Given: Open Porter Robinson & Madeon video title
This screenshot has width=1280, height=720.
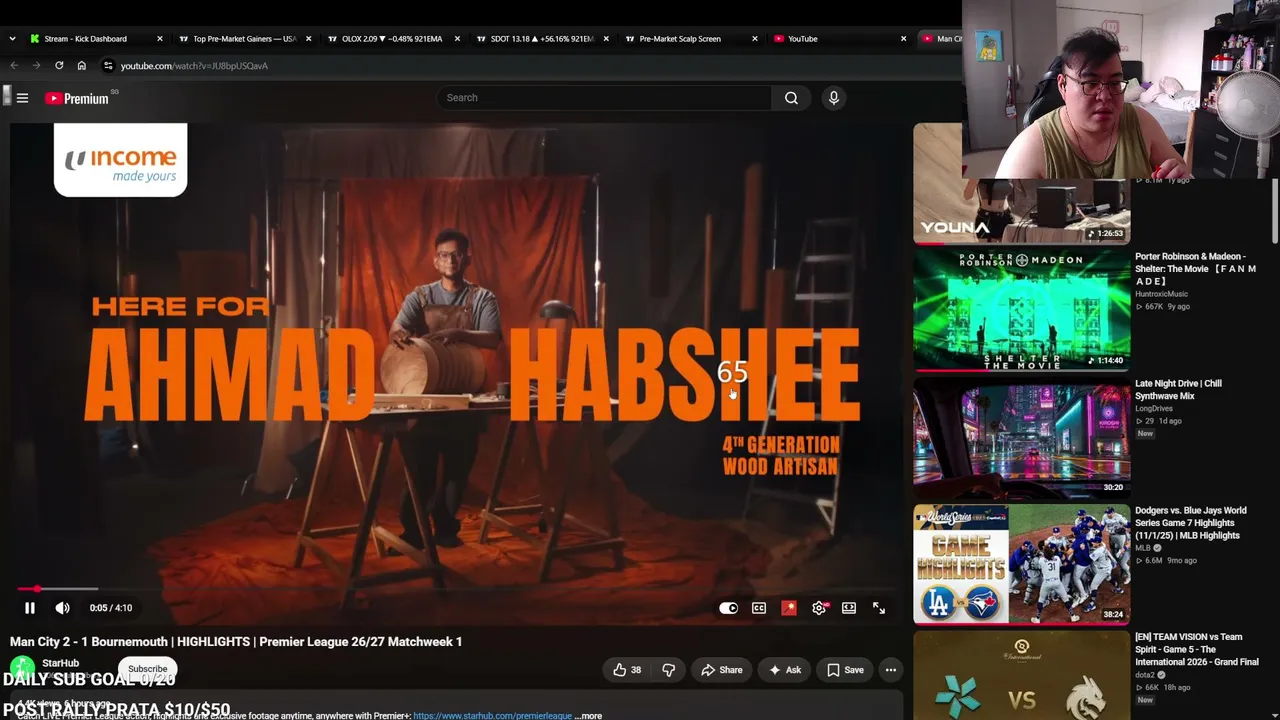Looking at the screenshot, I should pos(1195,269).
